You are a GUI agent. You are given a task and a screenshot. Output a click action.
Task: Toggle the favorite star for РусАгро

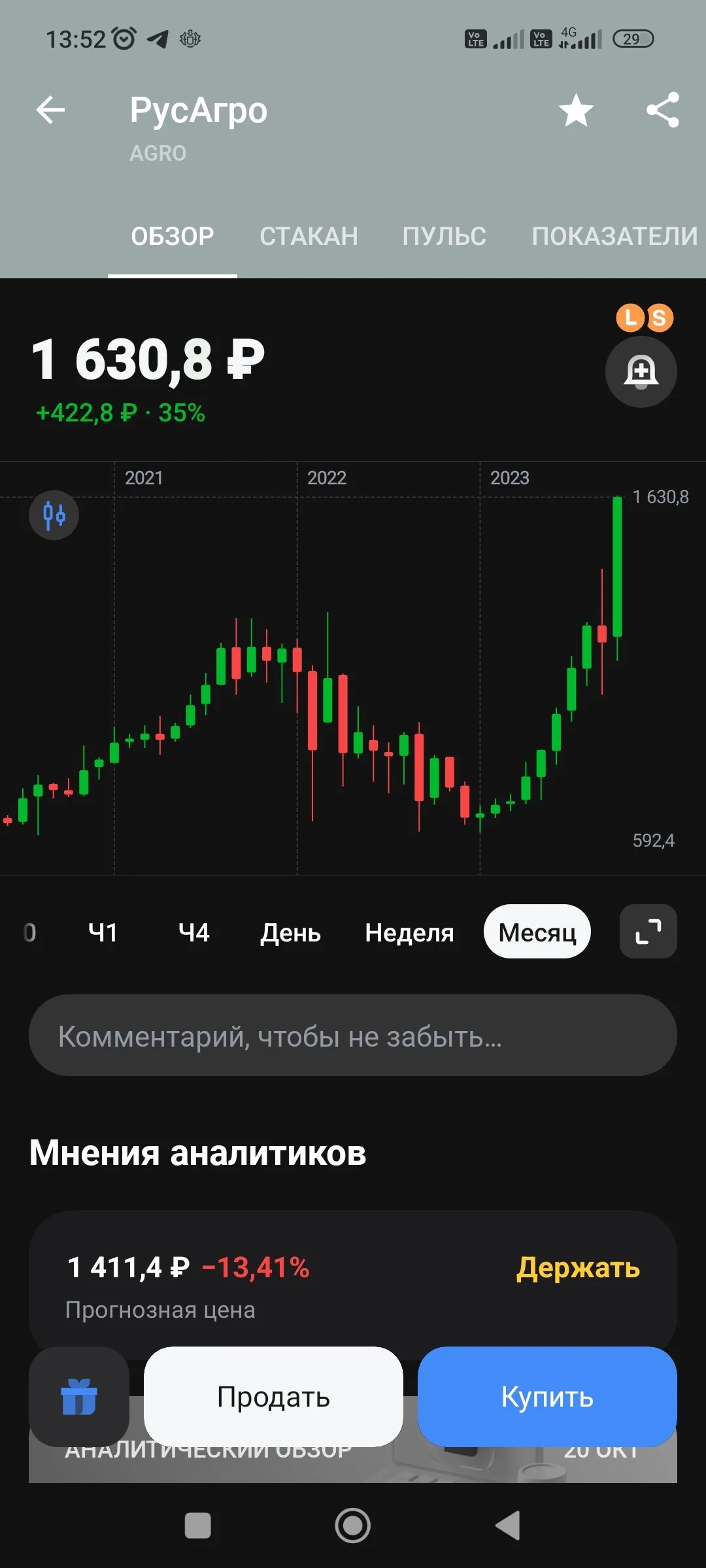(x=576, y=110)
